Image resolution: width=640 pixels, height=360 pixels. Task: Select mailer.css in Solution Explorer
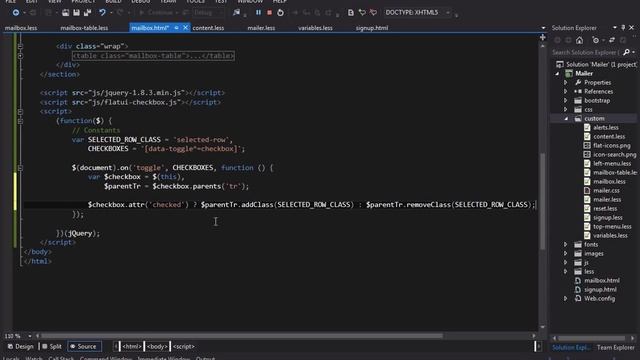pos(606,190)
